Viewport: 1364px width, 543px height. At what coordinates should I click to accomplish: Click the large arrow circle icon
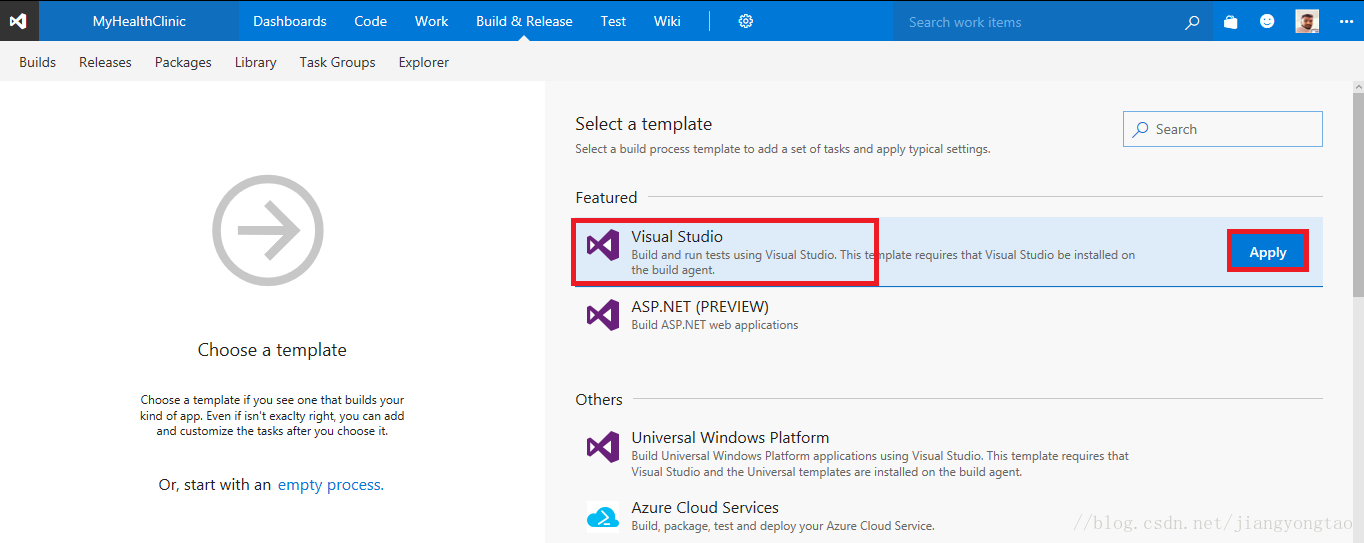click(x=268, y=231)
